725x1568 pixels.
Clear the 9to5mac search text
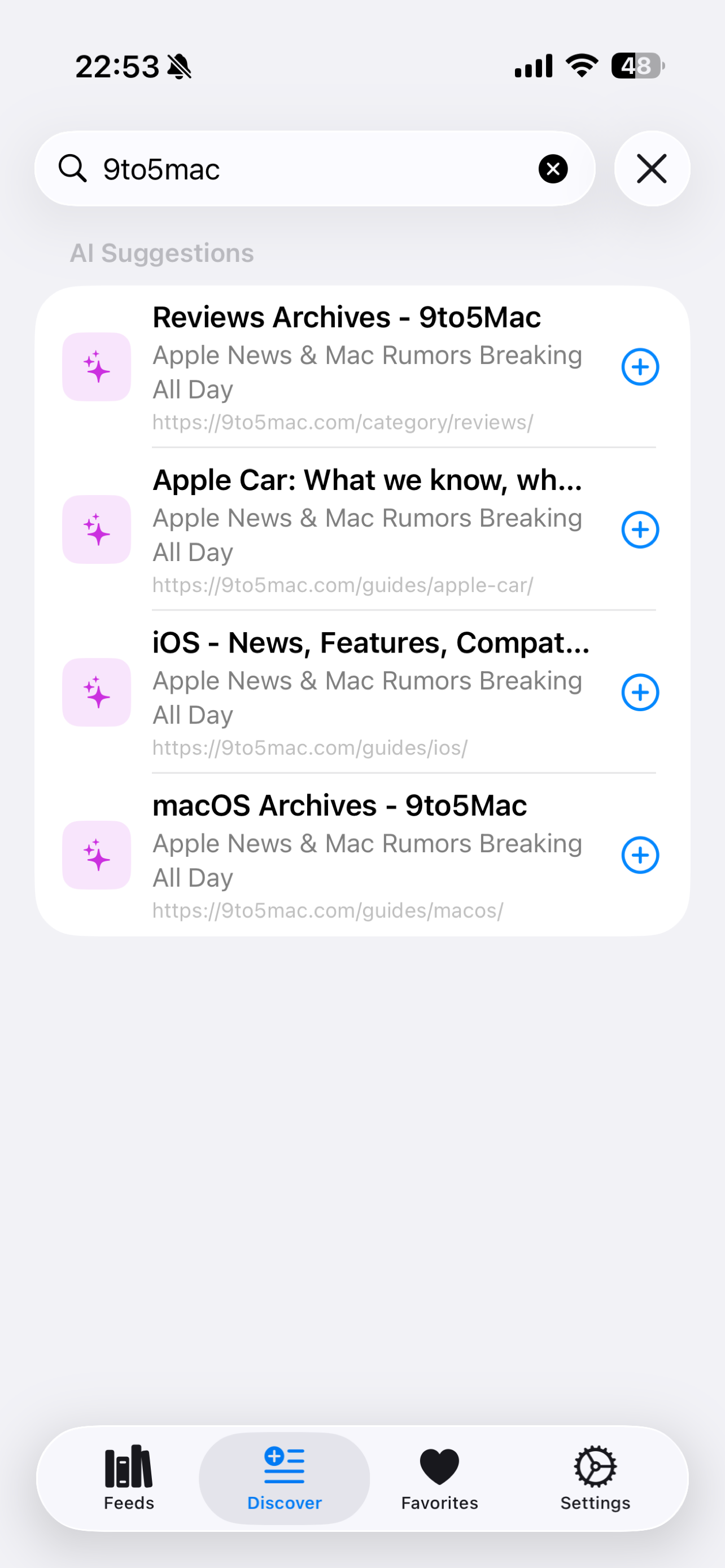pos(553,169)
